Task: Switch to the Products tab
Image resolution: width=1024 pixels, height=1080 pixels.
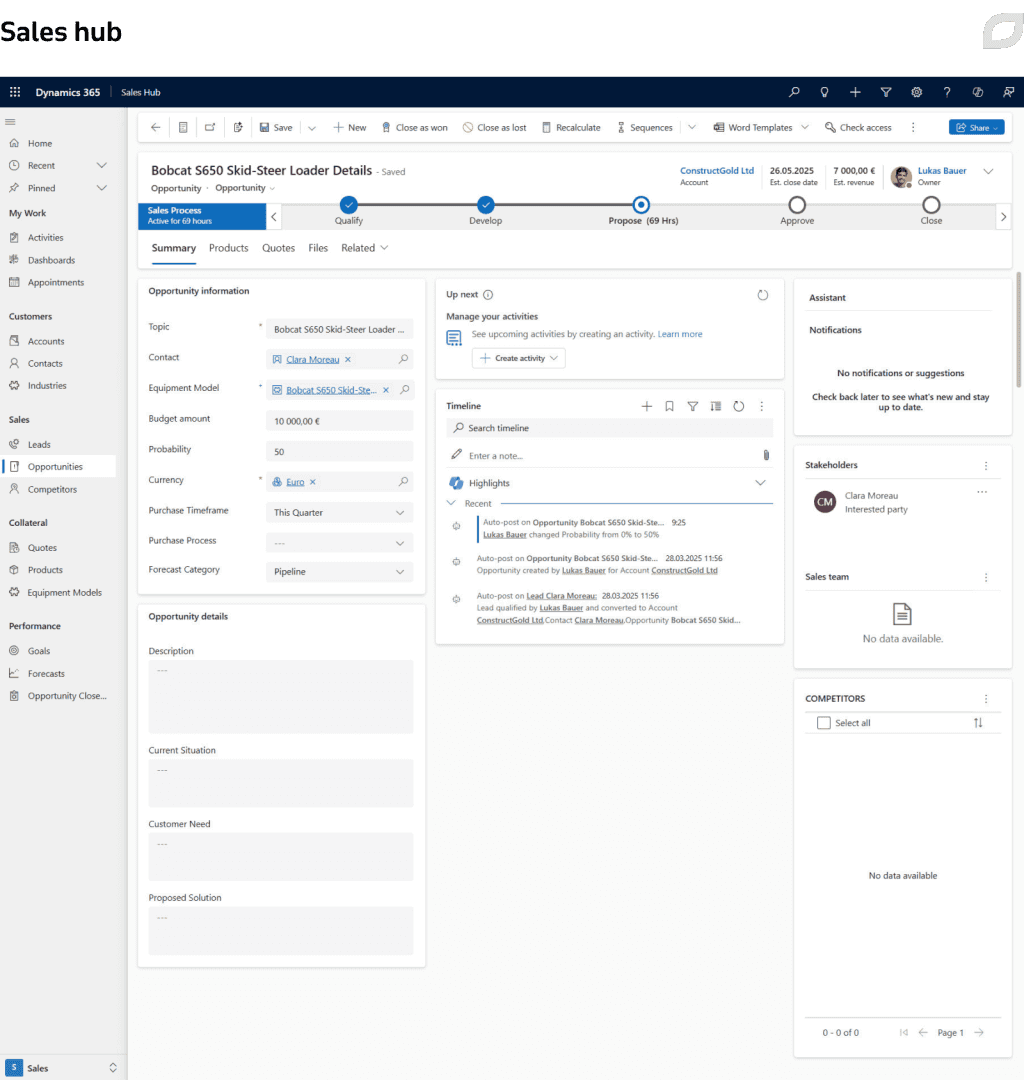Action: coord(229,248)
